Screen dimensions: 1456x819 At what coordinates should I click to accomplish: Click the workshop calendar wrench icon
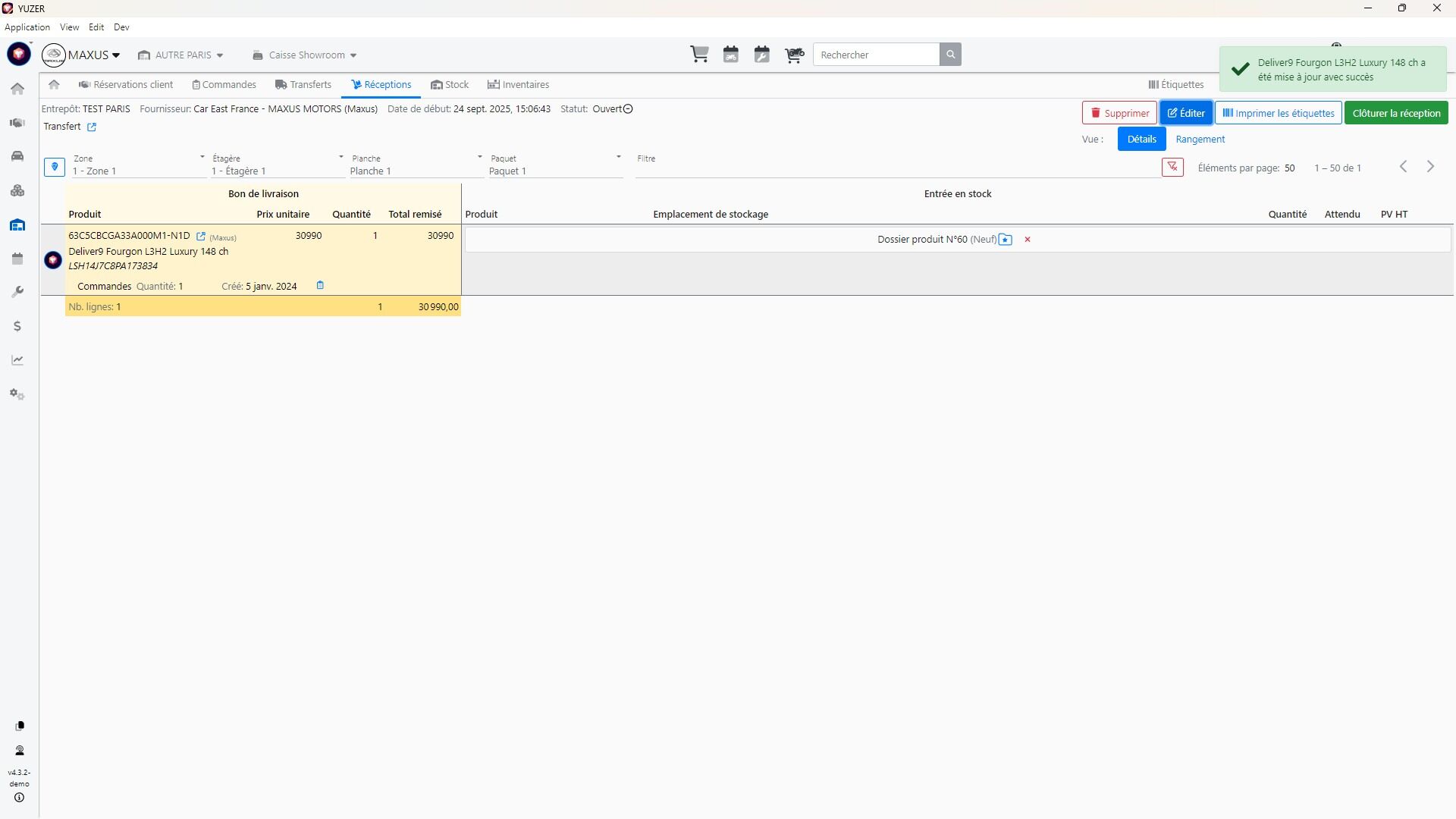click(x=762, y=55)
